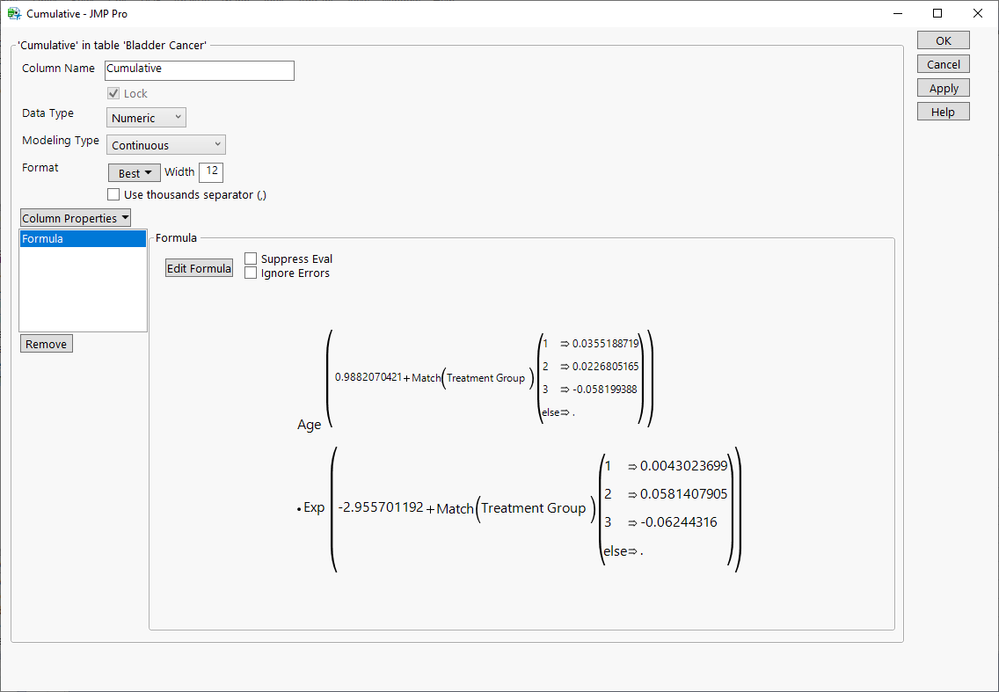Open the Best format menu
Image resolution: width=999 pixels, height=692 pixels.
point(134,173)
